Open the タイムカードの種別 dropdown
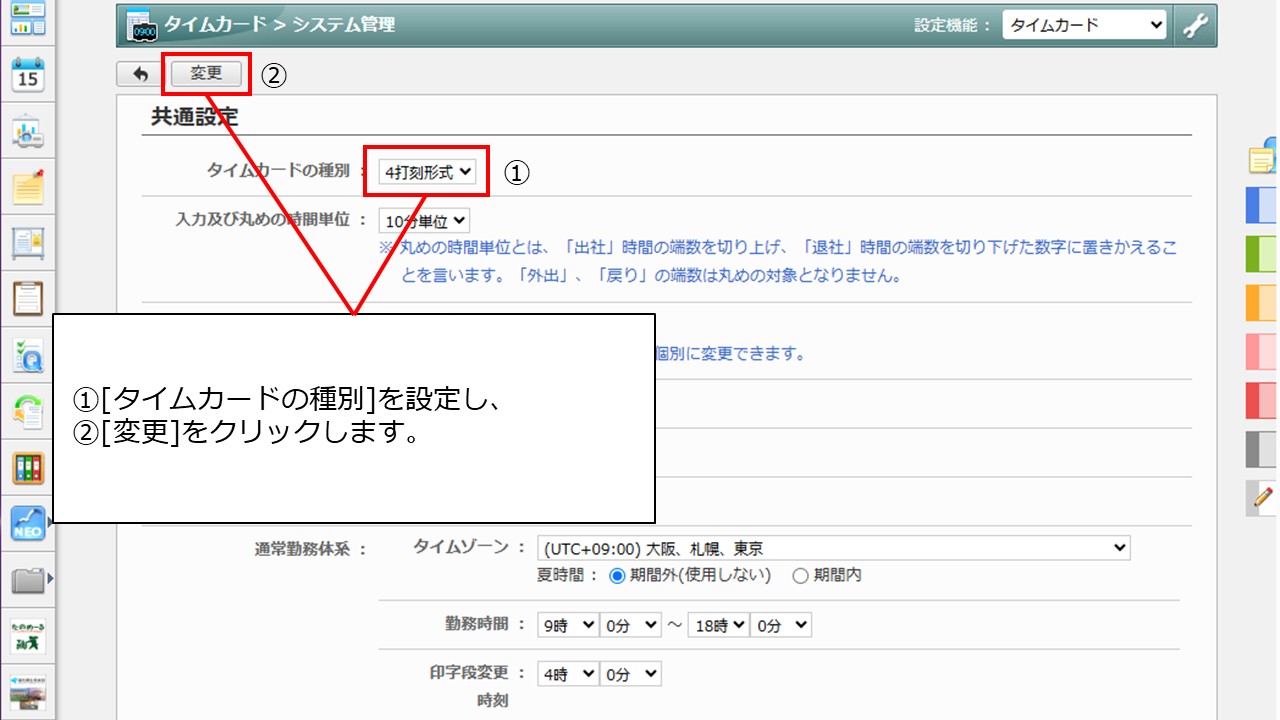The width and height of the screenshot is (1280, 720). [428, 172]
